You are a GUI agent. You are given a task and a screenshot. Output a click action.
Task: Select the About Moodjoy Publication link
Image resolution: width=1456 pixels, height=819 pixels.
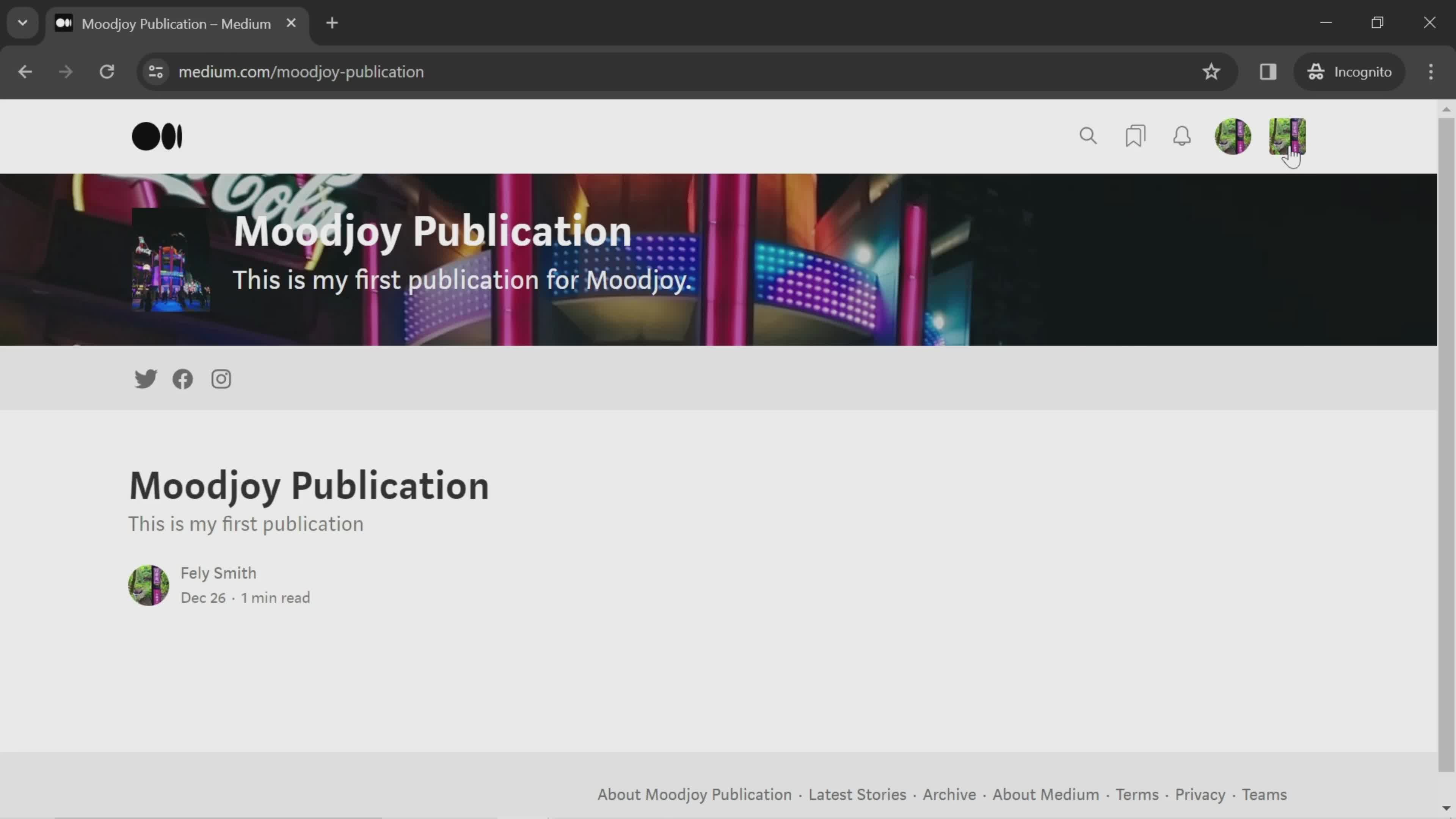point(694,794)
